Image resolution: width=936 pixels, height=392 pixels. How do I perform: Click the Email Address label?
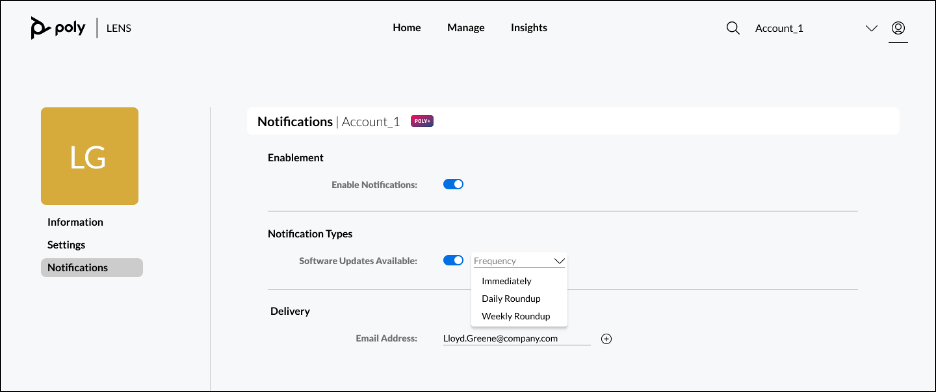click(386, 338)
